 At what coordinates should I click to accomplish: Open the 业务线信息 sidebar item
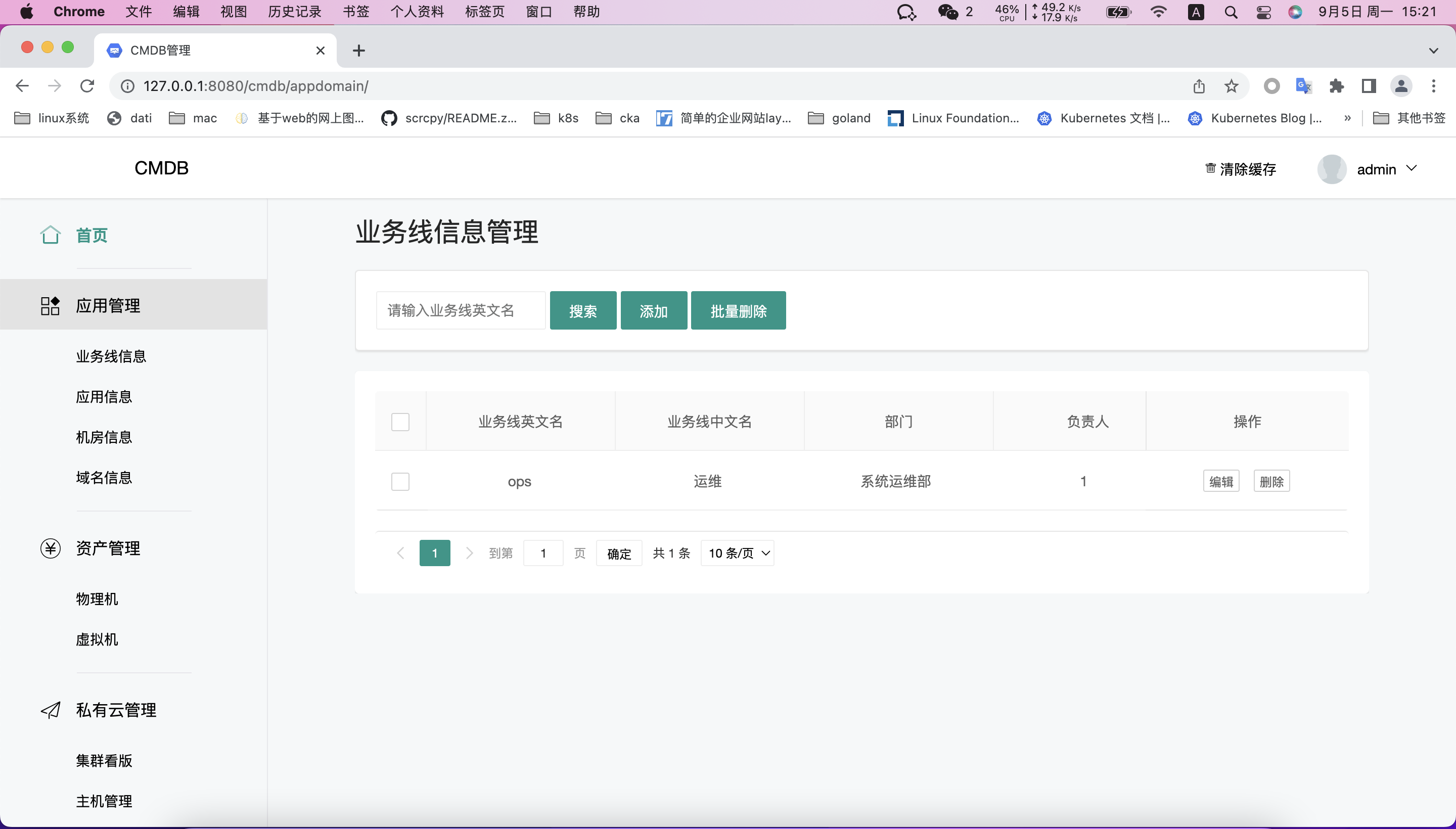click(x=111, y=356)
